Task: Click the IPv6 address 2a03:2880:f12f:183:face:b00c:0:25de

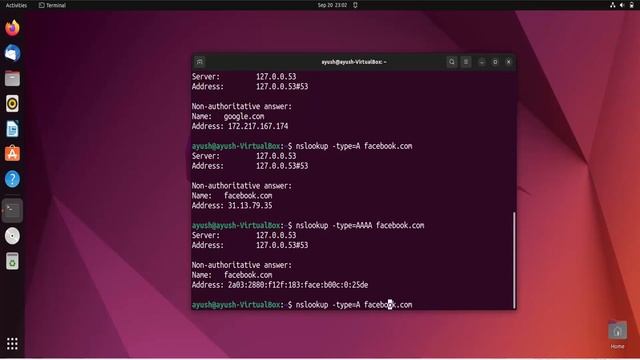Action: [298, 285]
